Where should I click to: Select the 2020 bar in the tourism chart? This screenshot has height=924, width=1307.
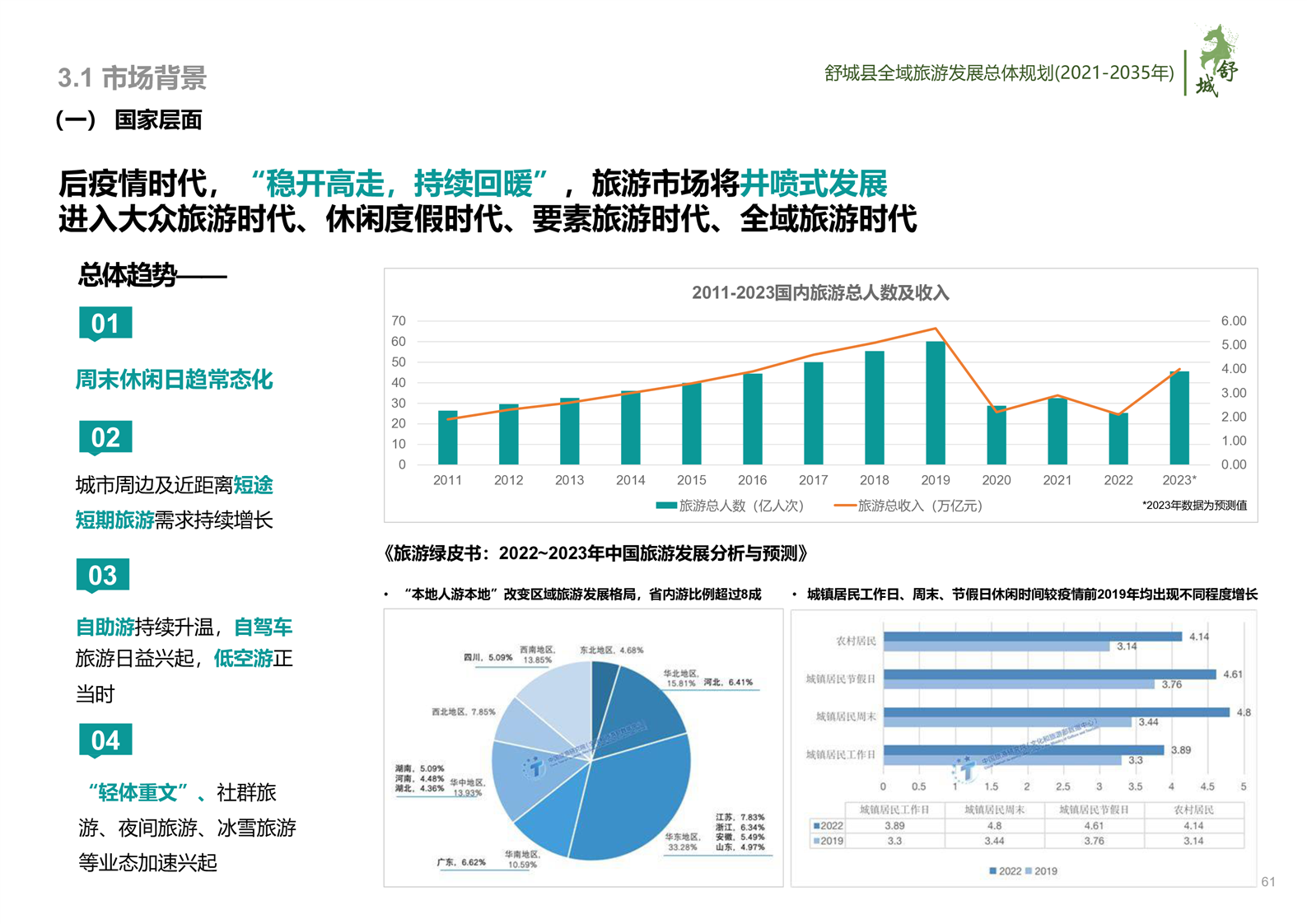pos(996,435)
